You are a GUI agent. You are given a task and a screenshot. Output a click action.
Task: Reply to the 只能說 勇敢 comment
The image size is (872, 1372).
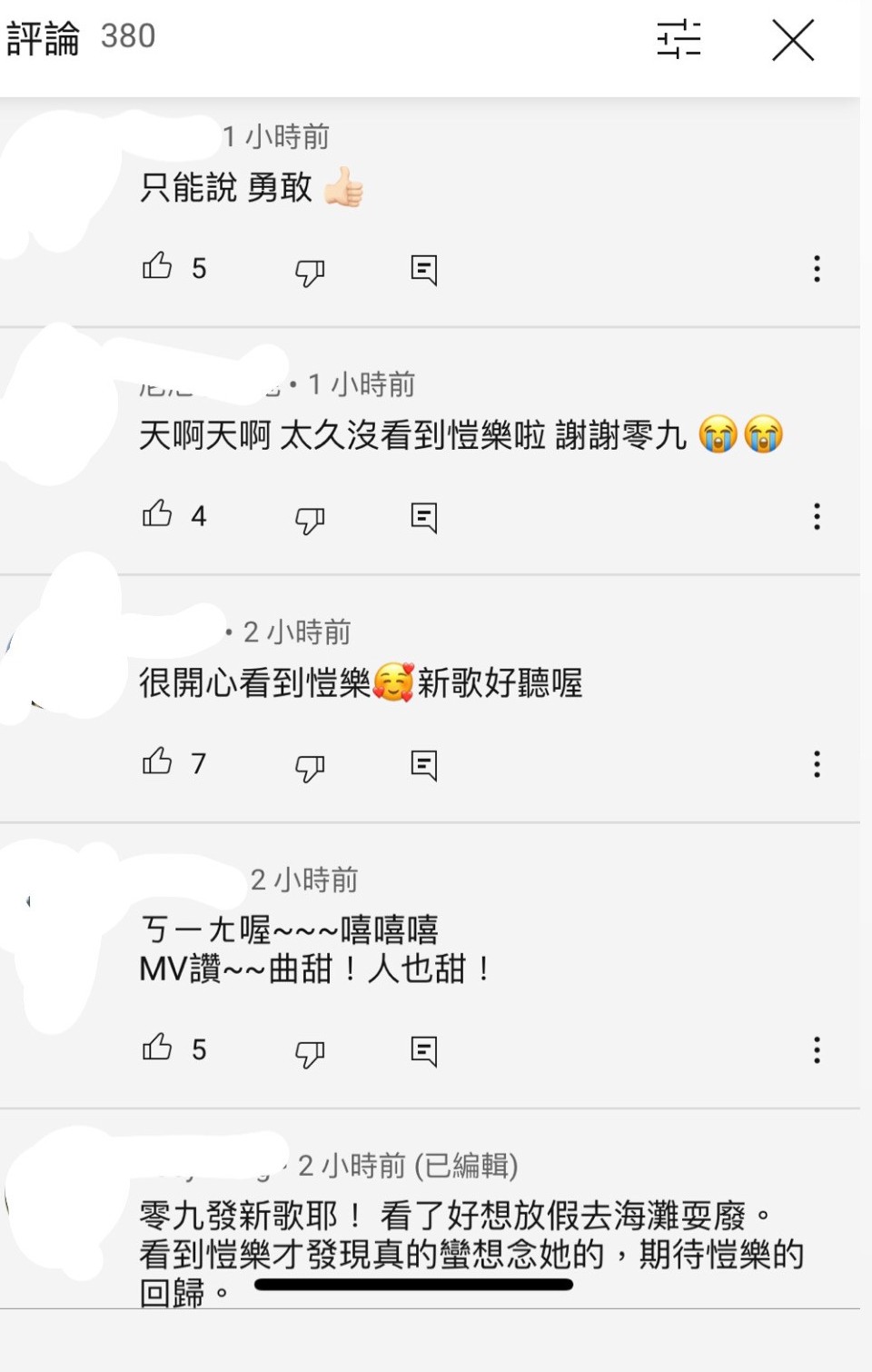[x=424, y=270]
